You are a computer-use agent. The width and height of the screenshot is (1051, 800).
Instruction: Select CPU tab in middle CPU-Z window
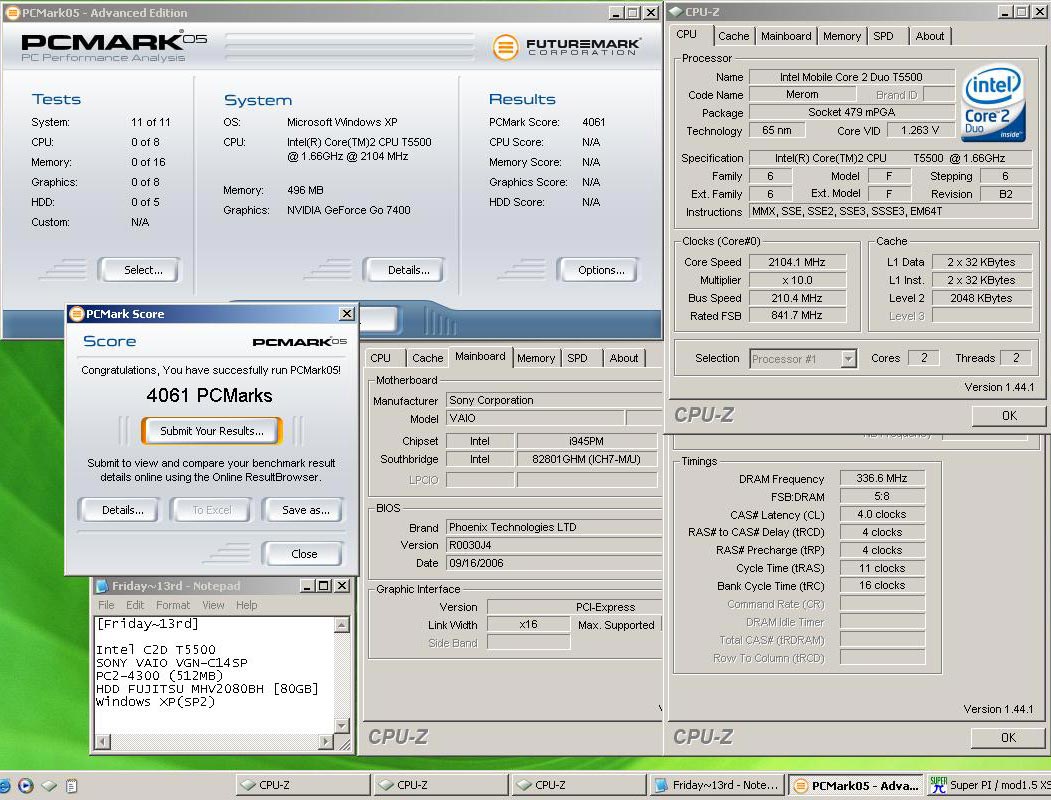tap(380, 358)
